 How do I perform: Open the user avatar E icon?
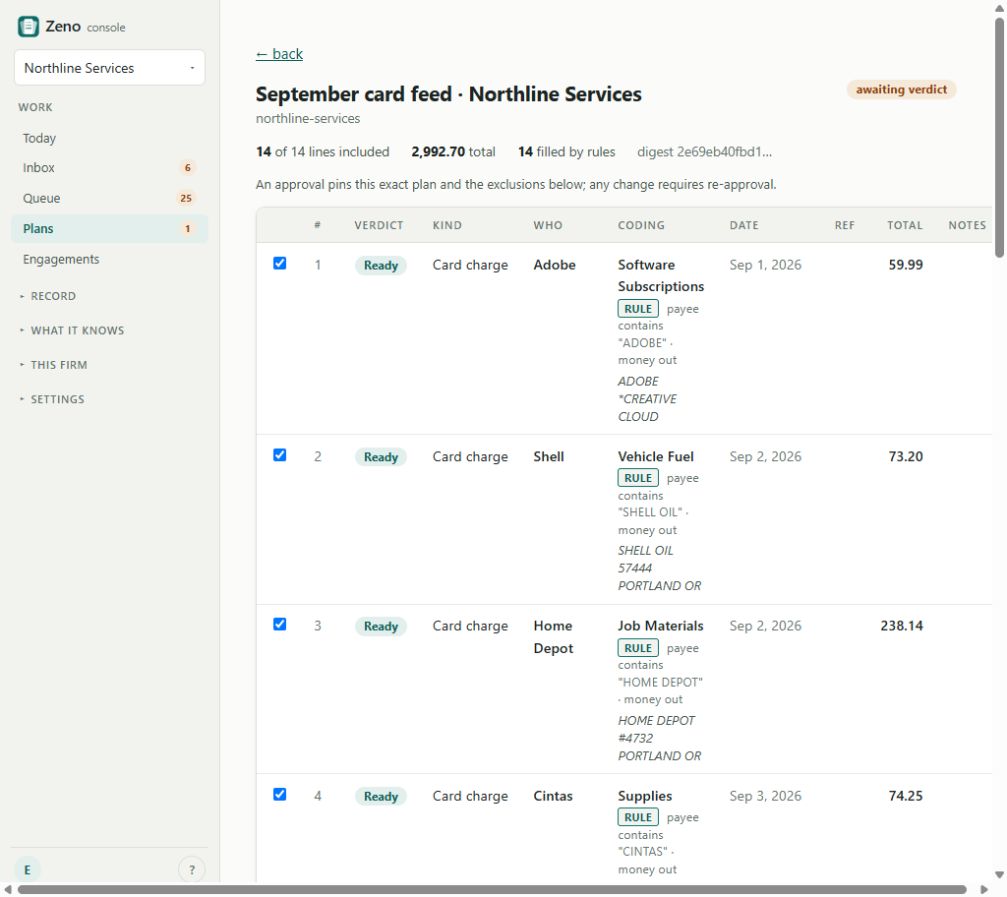(27, 870)
